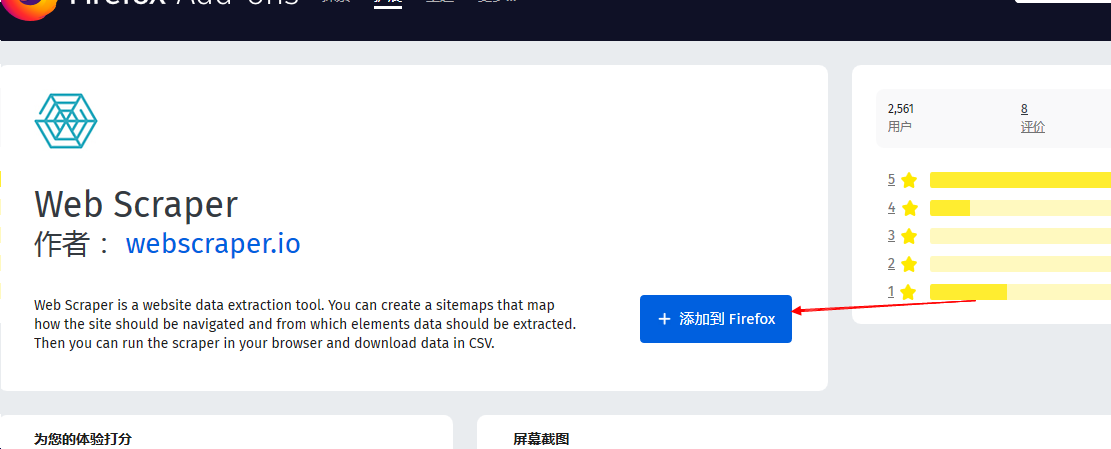The height and width of the screenshot is (449, 1111).
Task: Click the 作者： label text
Action: [73, 244]
